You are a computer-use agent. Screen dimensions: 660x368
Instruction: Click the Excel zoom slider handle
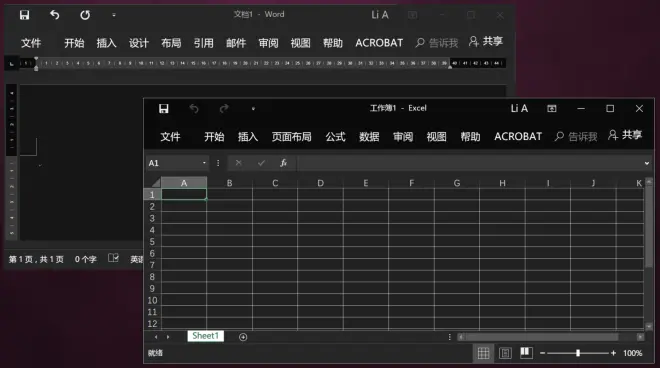pos(578,353)
